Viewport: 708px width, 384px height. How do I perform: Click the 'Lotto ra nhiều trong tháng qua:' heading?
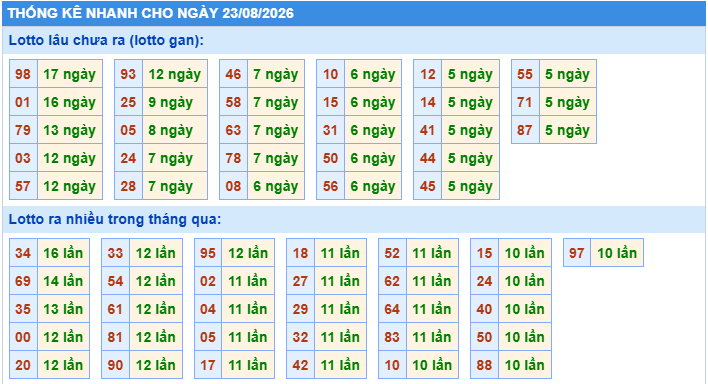(x=115, y=220)
